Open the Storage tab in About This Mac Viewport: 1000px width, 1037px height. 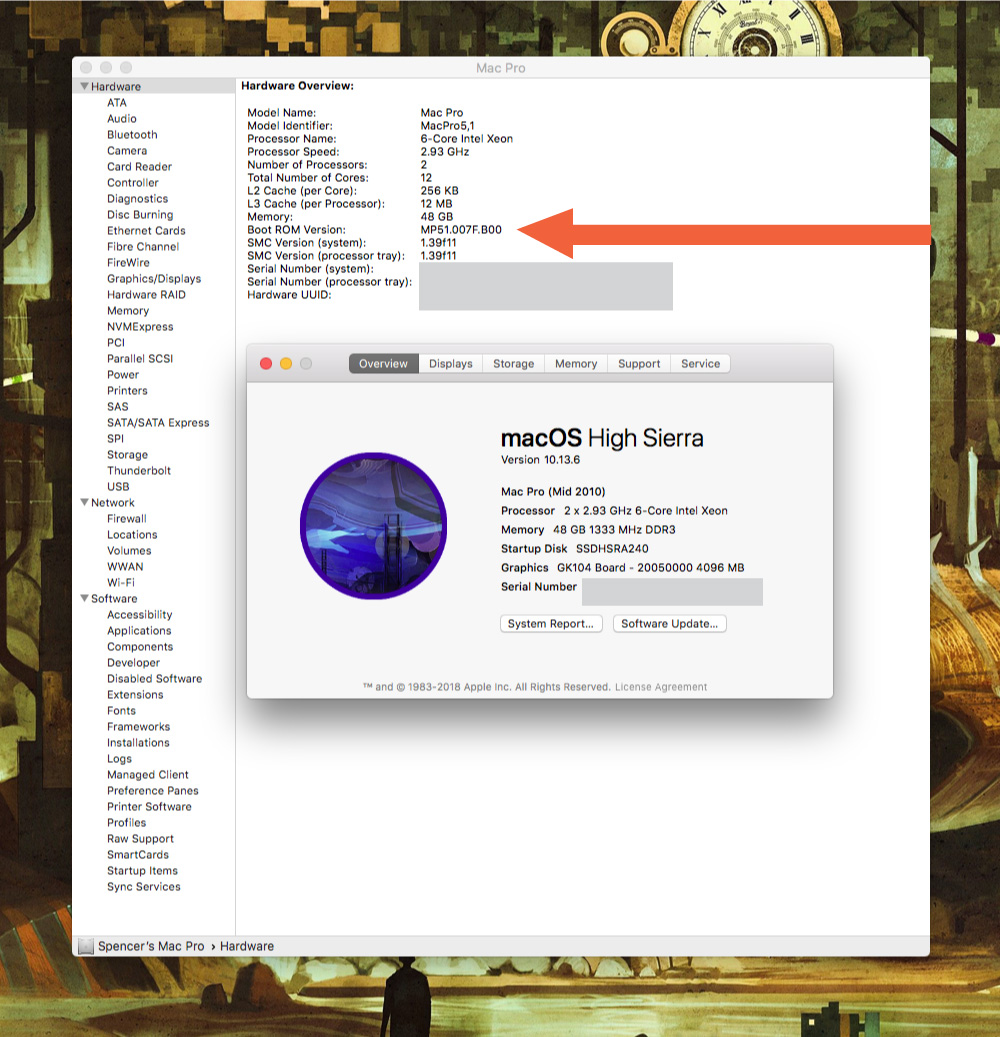(513, 364)
